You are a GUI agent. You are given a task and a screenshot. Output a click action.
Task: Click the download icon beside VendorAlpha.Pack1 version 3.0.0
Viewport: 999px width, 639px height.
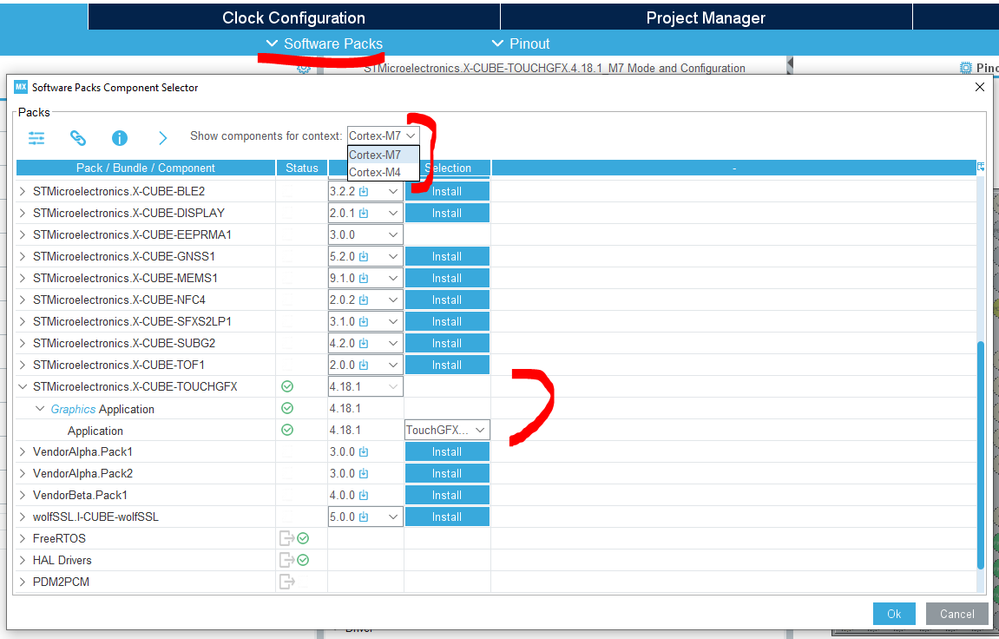click(364, 452)
